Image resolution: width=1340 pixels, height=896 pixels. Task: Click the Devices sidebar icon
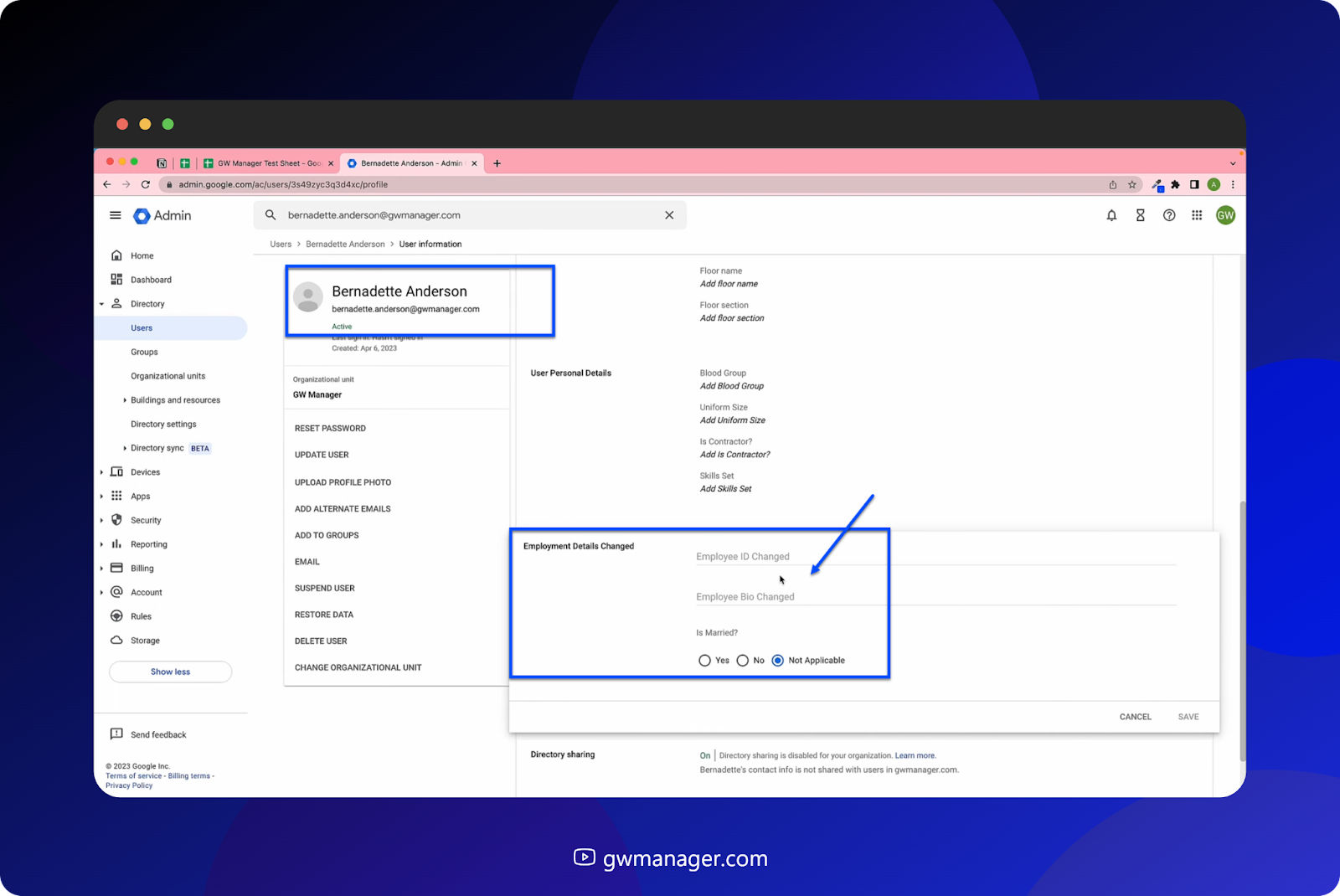[116, 472]
